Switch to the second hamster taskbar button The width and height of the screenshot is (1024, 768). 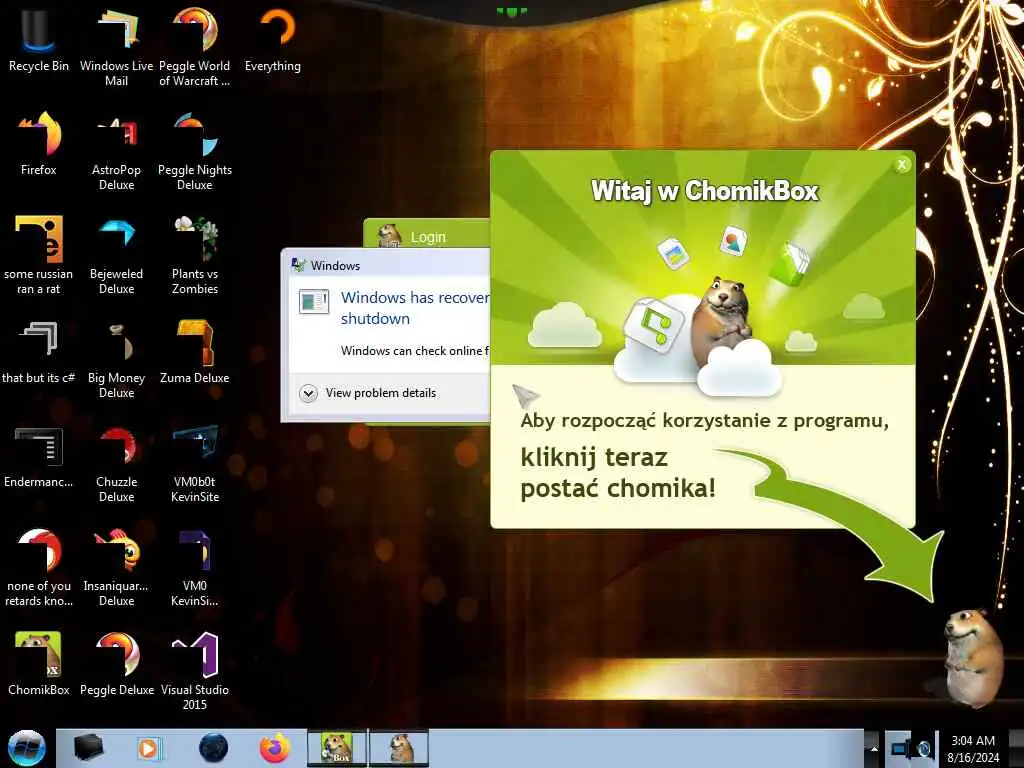click(399, 748)
